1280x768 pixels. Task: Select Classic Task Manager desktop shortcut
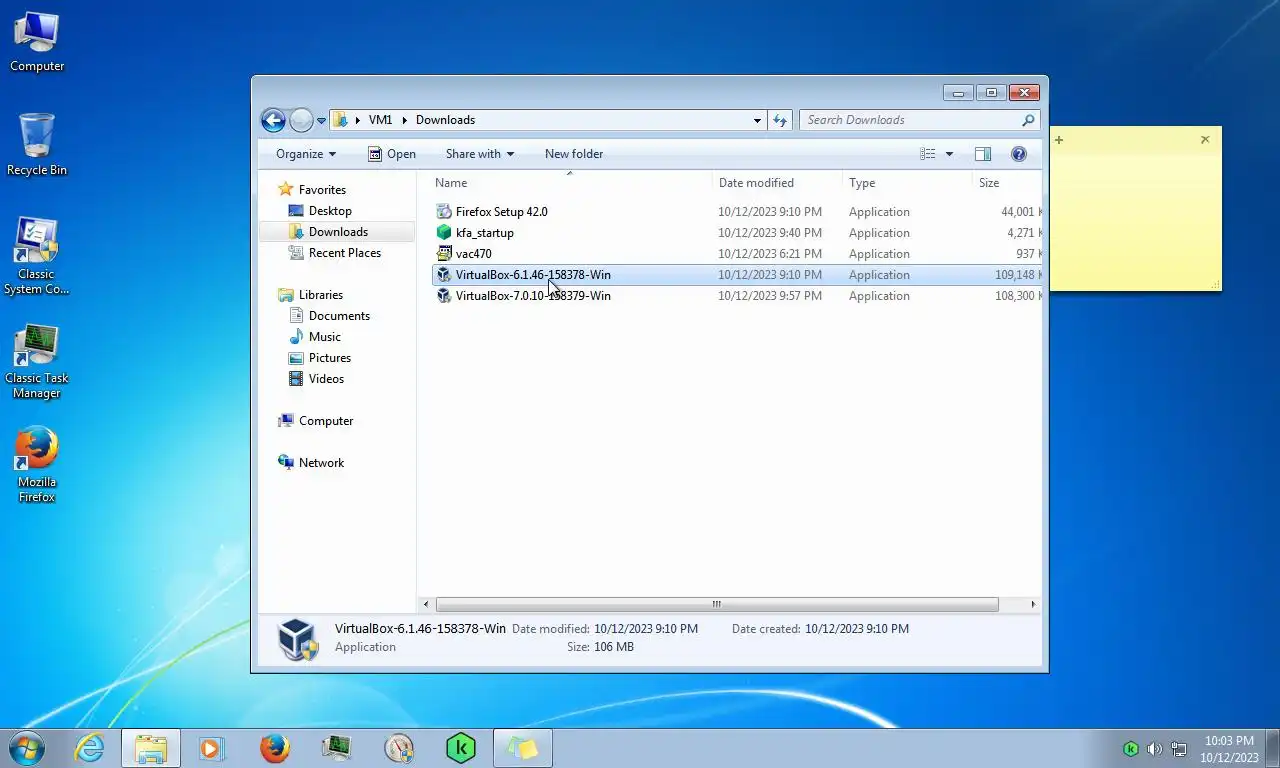37,361
